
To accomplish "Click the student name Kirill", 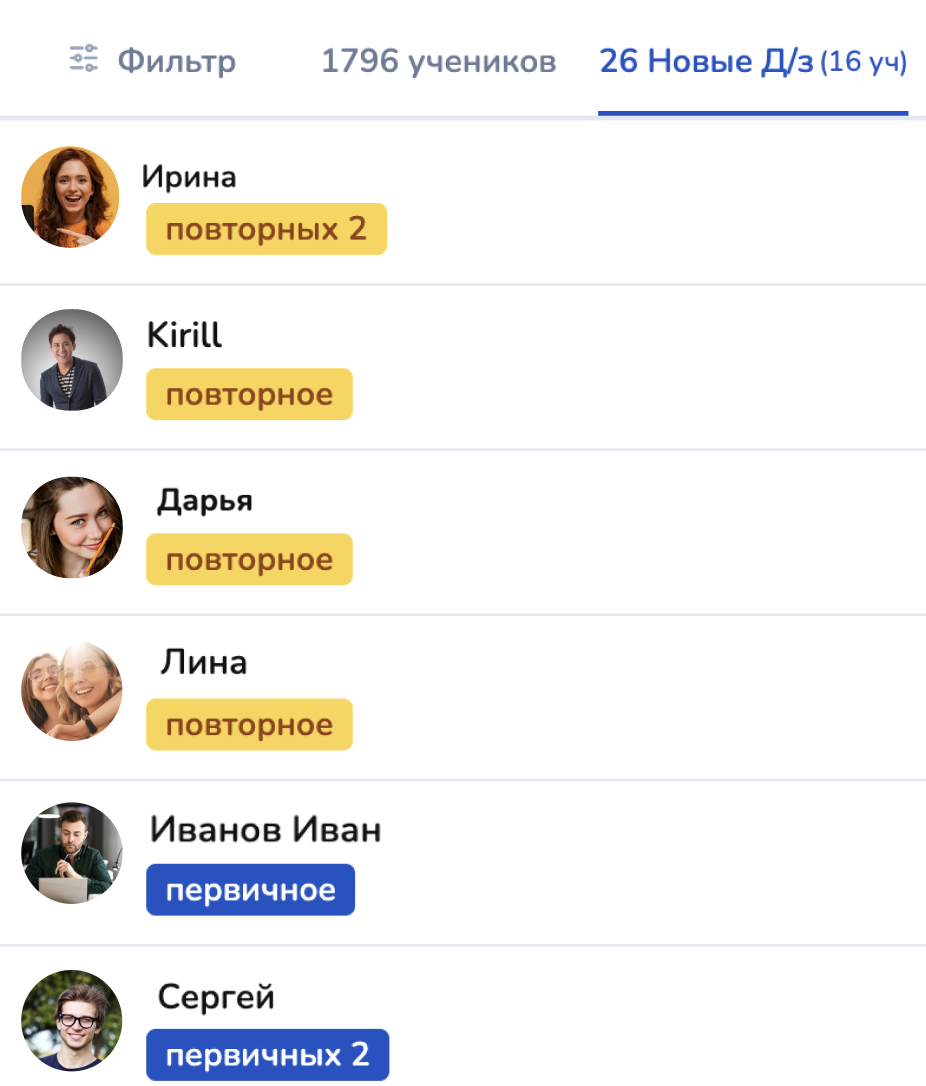I will (184, 335).
